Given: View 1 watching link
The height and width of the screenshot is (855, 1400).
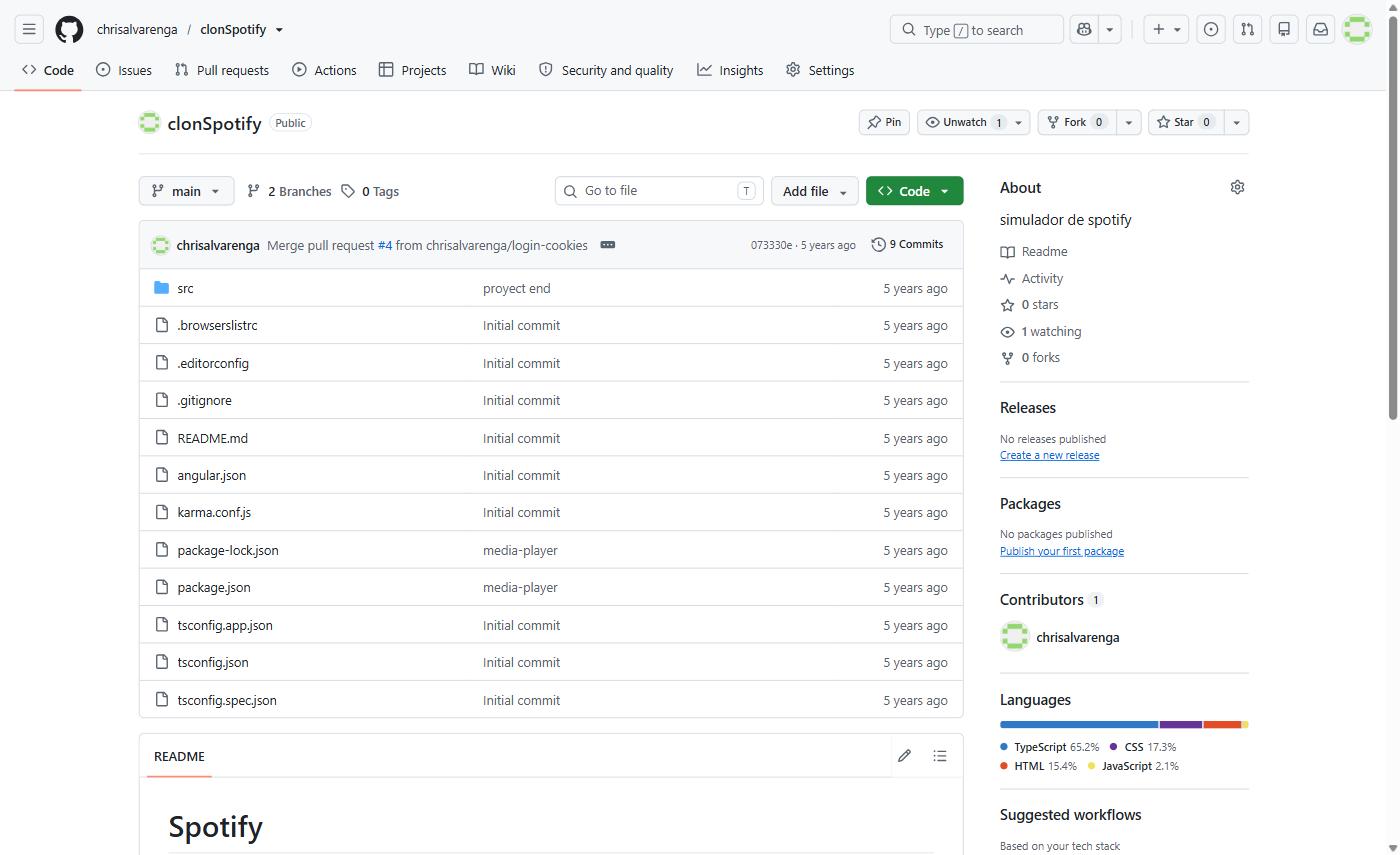Looking at the screenshot, I should tap(1041, 331).
